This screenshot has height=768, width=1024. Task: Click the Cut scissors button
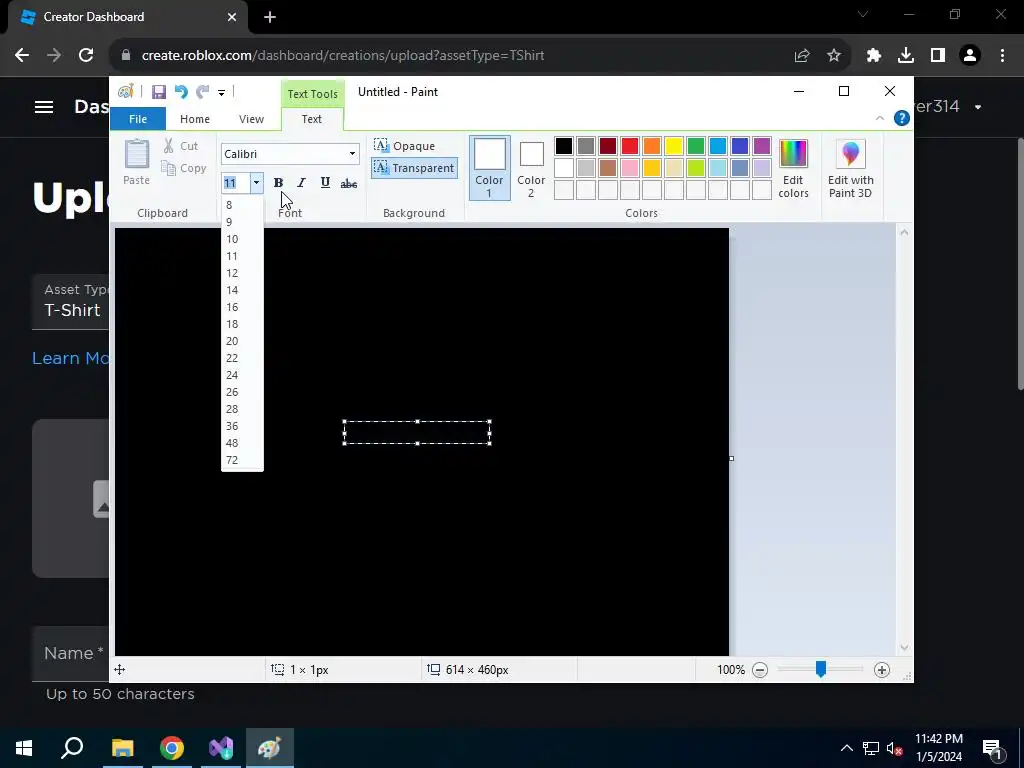click(x=181, y=146)
